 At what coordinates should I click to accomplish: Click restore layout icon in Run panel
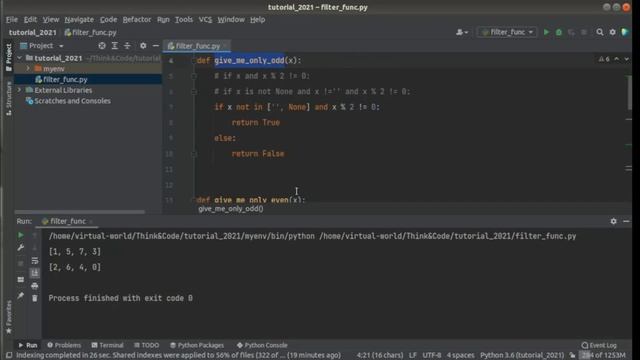[20, 280]
